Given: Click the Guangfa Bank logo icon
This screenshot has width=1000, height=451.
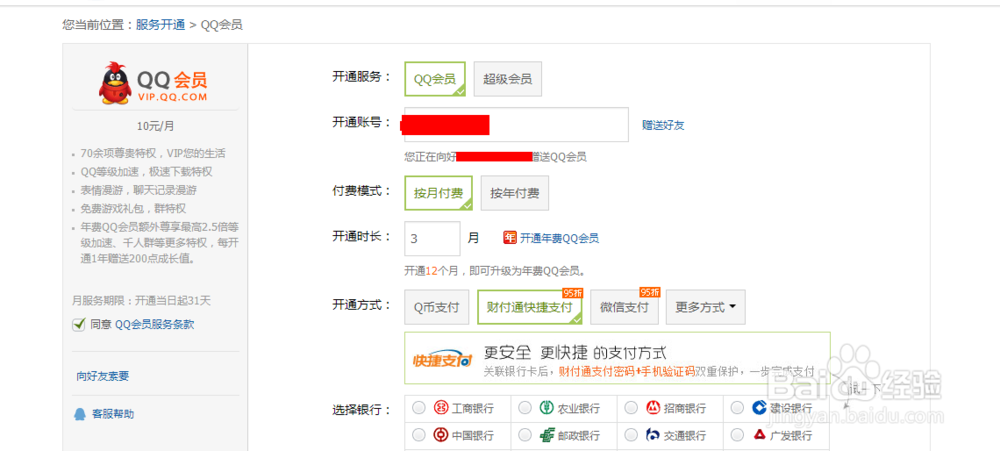Looking at the screenshot, I should point(759,435).
